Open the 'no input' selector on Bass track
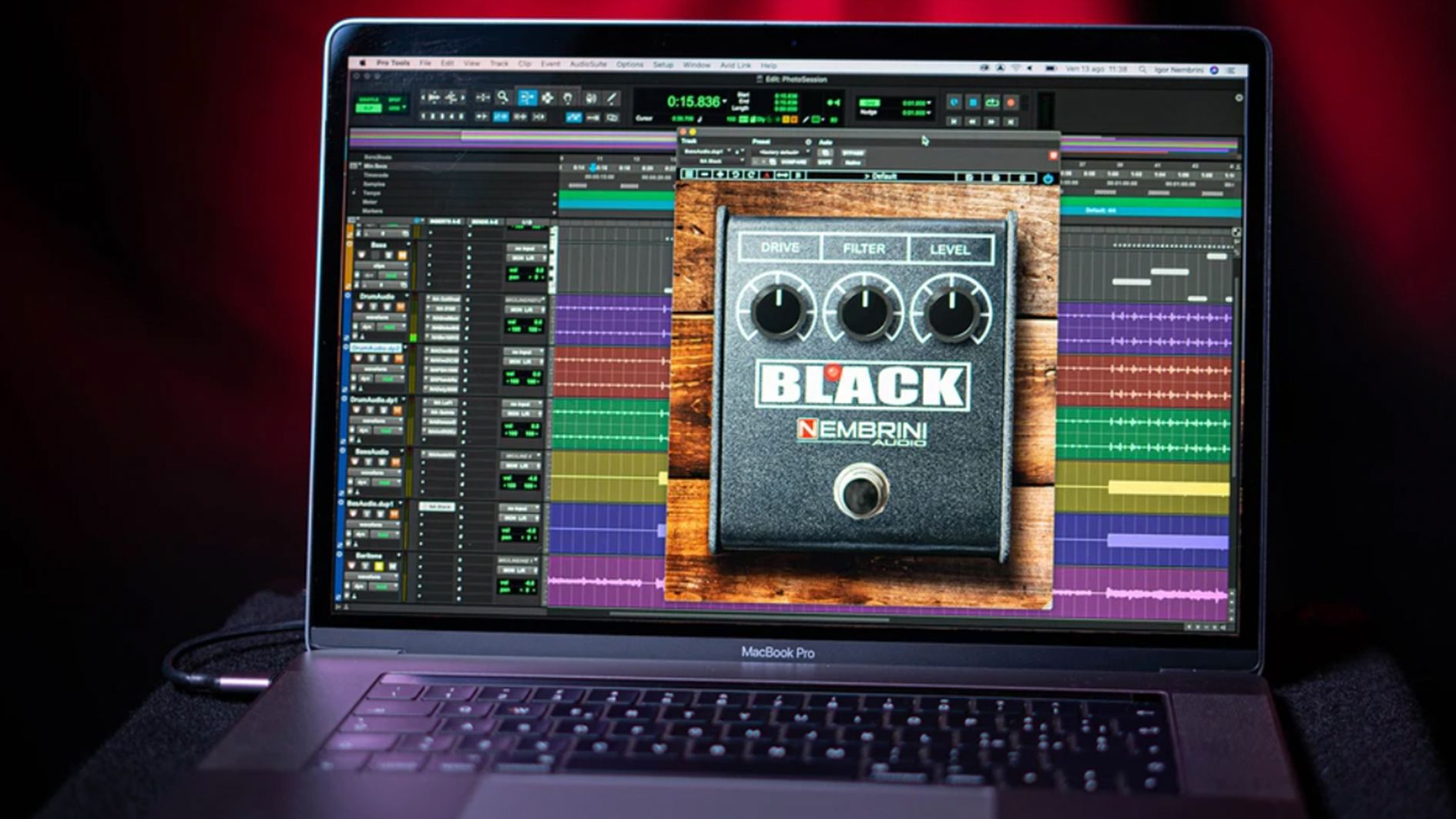Viewport: 1456px width, 819px height. click(x=526, y=248)
